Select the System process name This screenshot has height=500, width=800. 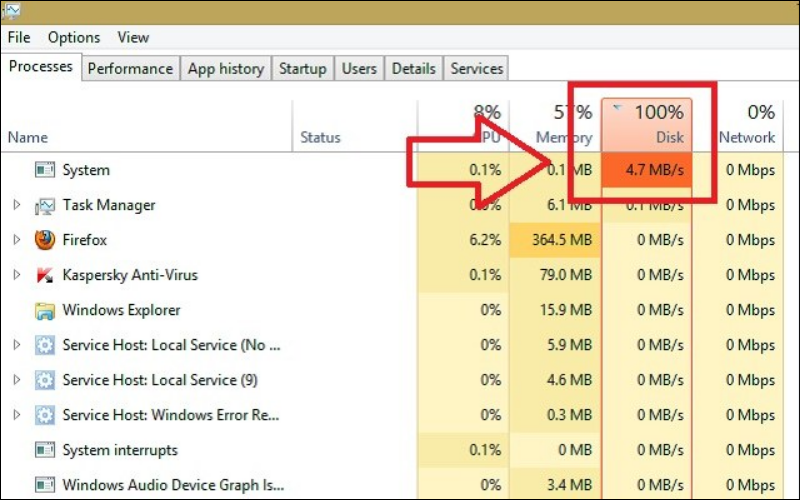coord(86,170)
